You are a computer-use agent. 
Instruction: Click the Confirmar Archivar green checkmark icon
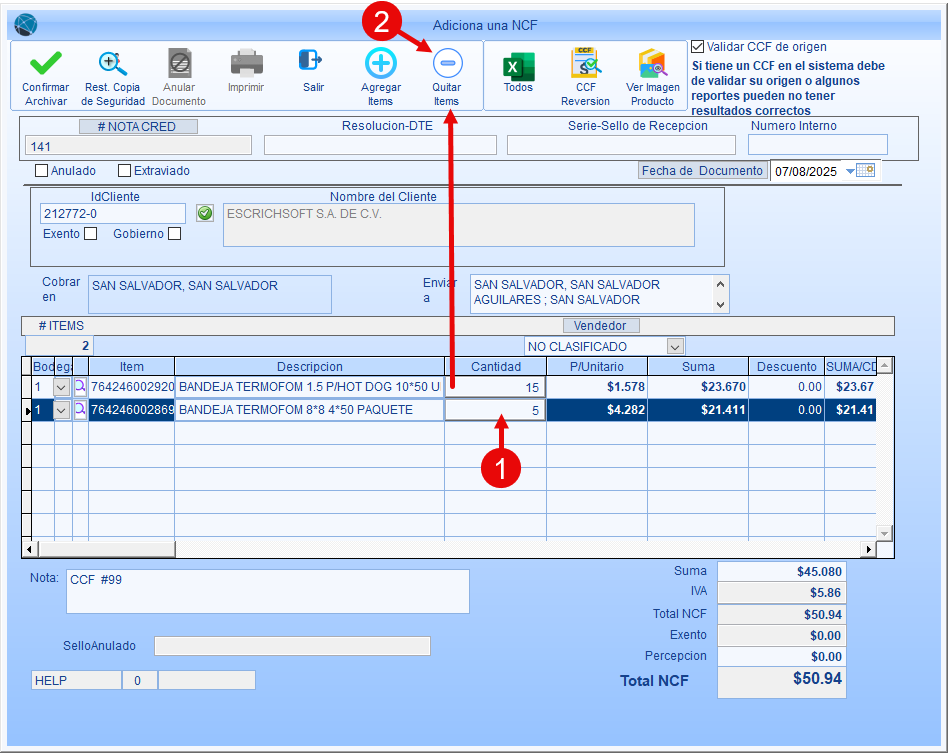[x=46, y=63]
